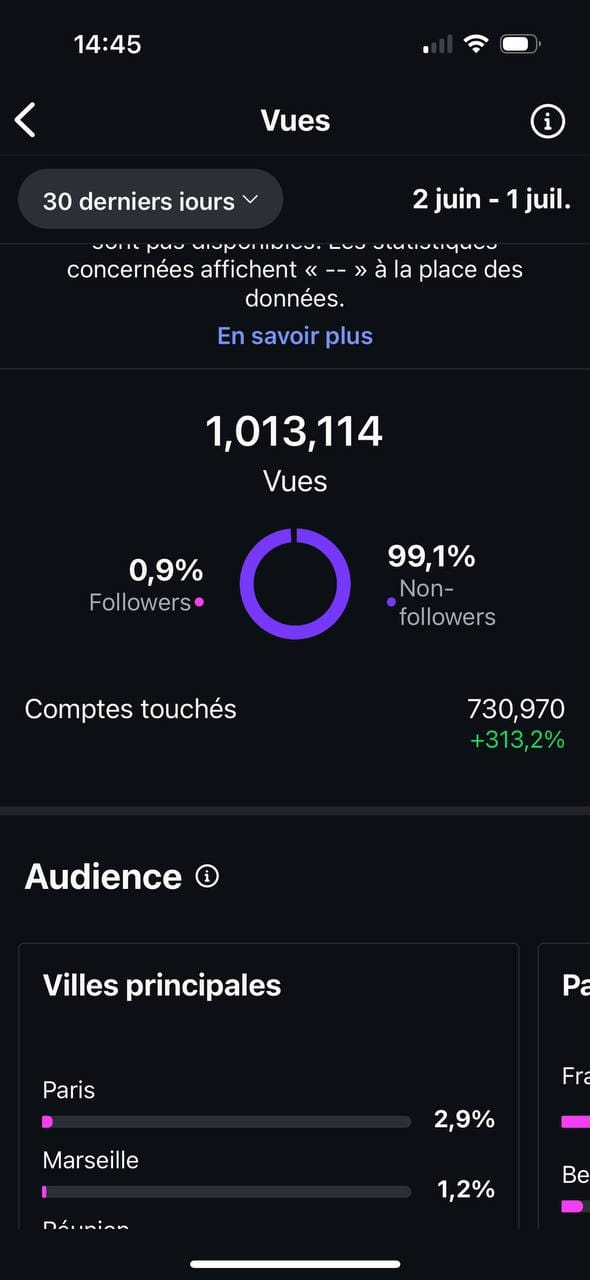Select the Marseille city progress bar
The width and height of the screenshot is (590, 1280).
click(x=227, y=1191)
